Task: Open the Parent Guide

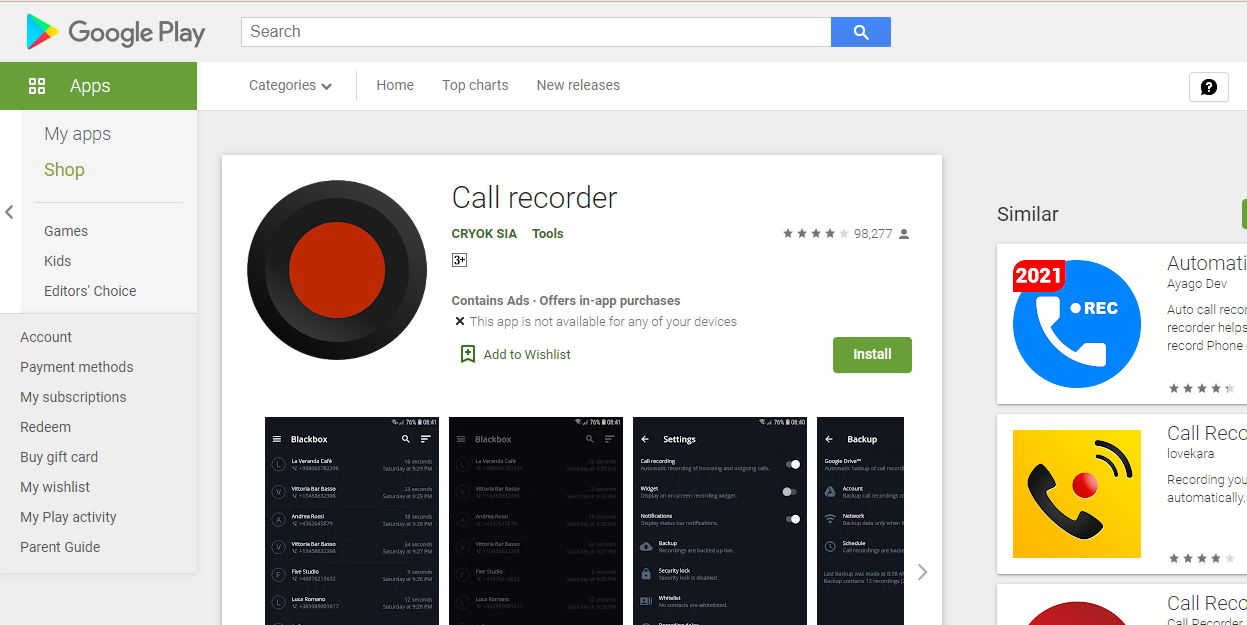Action: coord(60,547)
